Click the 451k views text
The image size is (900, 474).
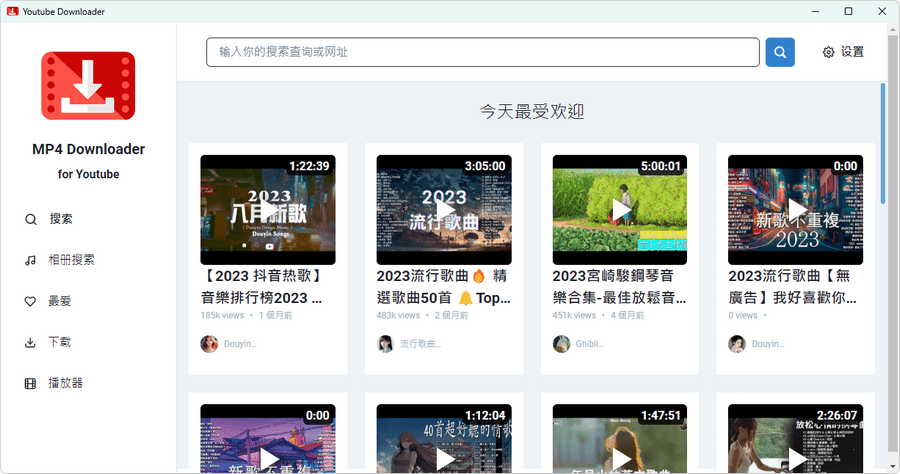pos(574,315)
